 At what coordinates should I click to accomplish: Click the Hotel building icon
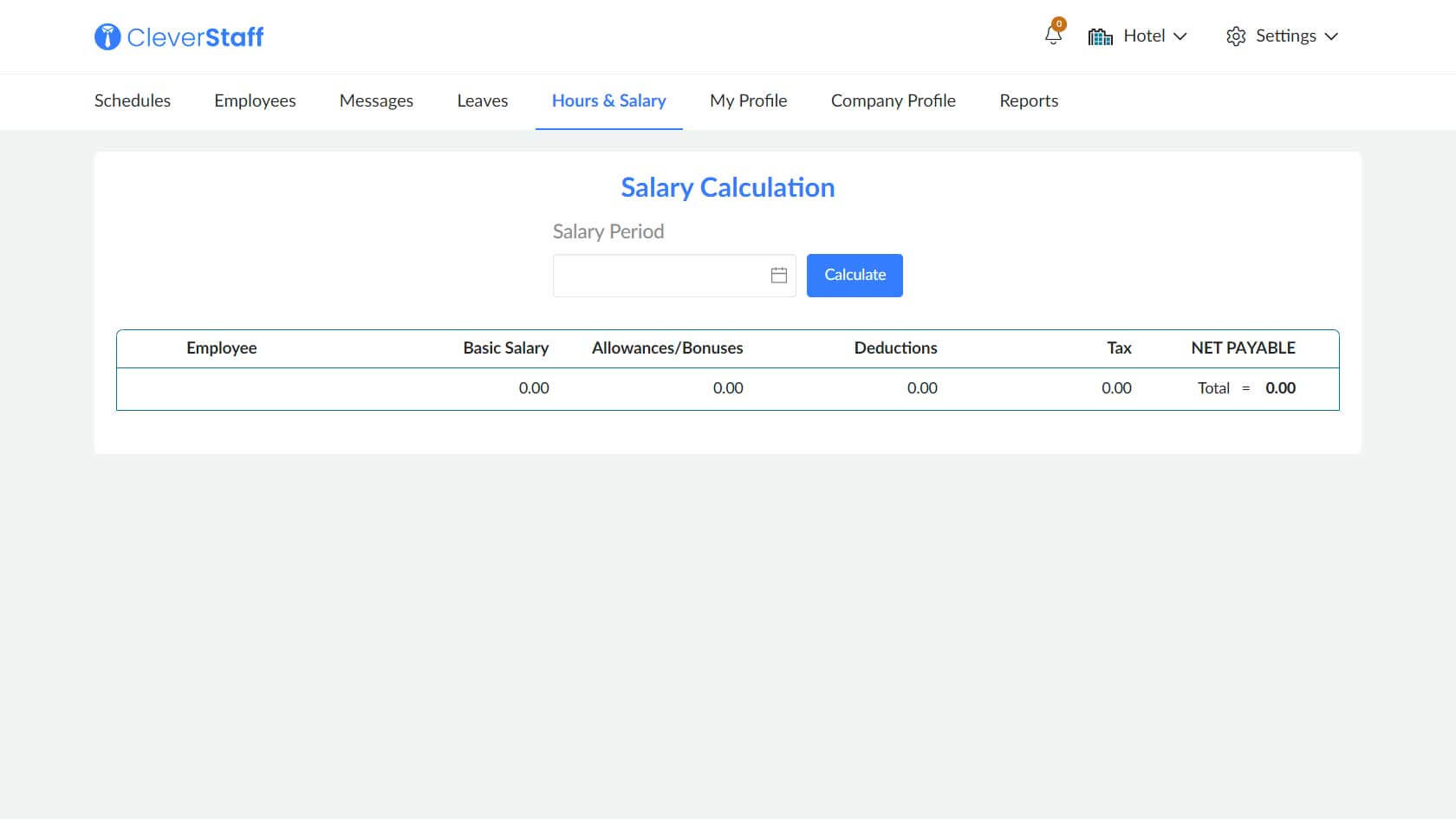click(1100, 36)
